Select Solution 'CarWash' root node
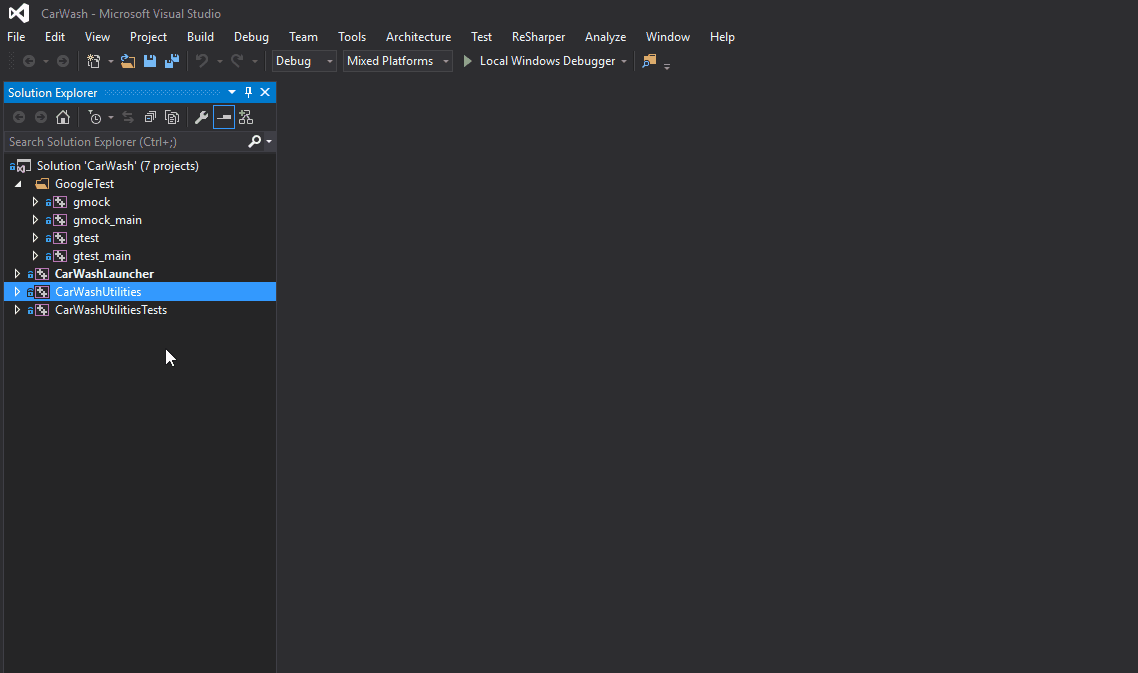This screenshot has height=673, width=1138. click(118, 166)
